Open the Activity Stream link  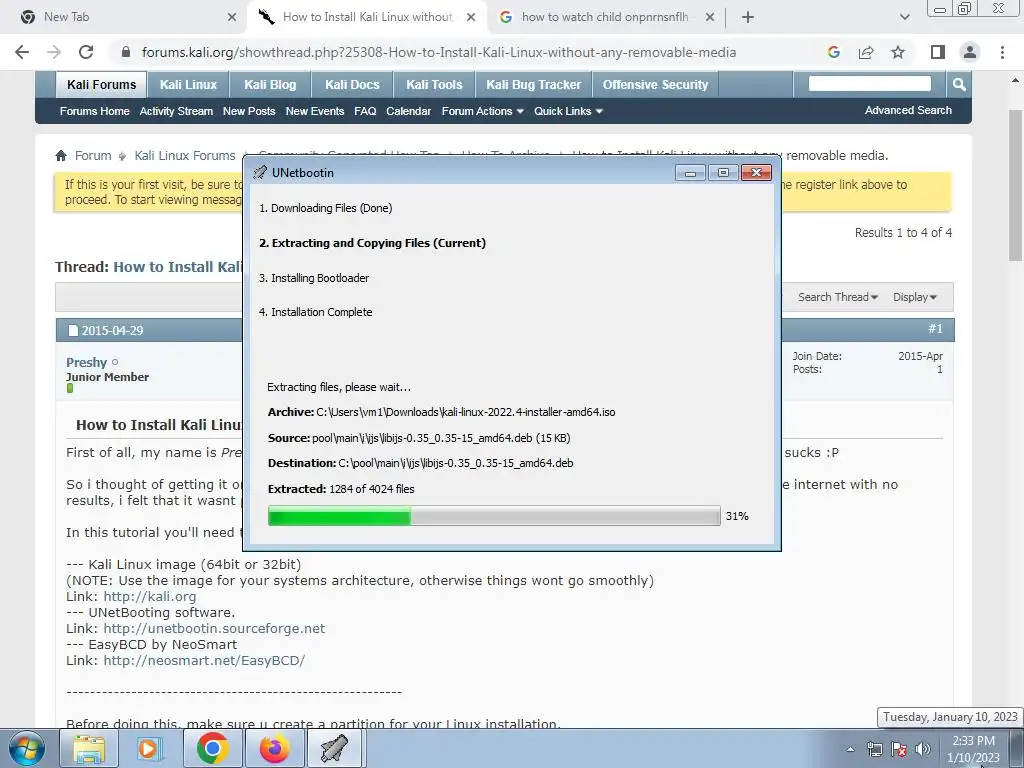(176, 111)
